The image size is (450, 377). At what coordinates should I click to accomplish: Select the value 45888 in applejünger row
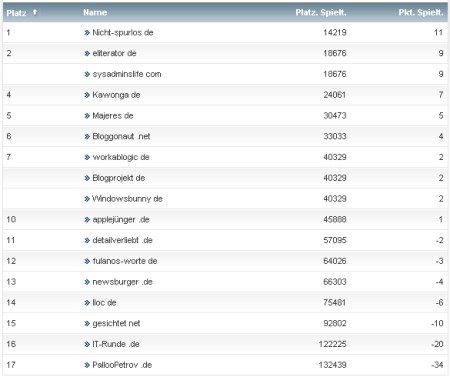[x=335, y=220]
